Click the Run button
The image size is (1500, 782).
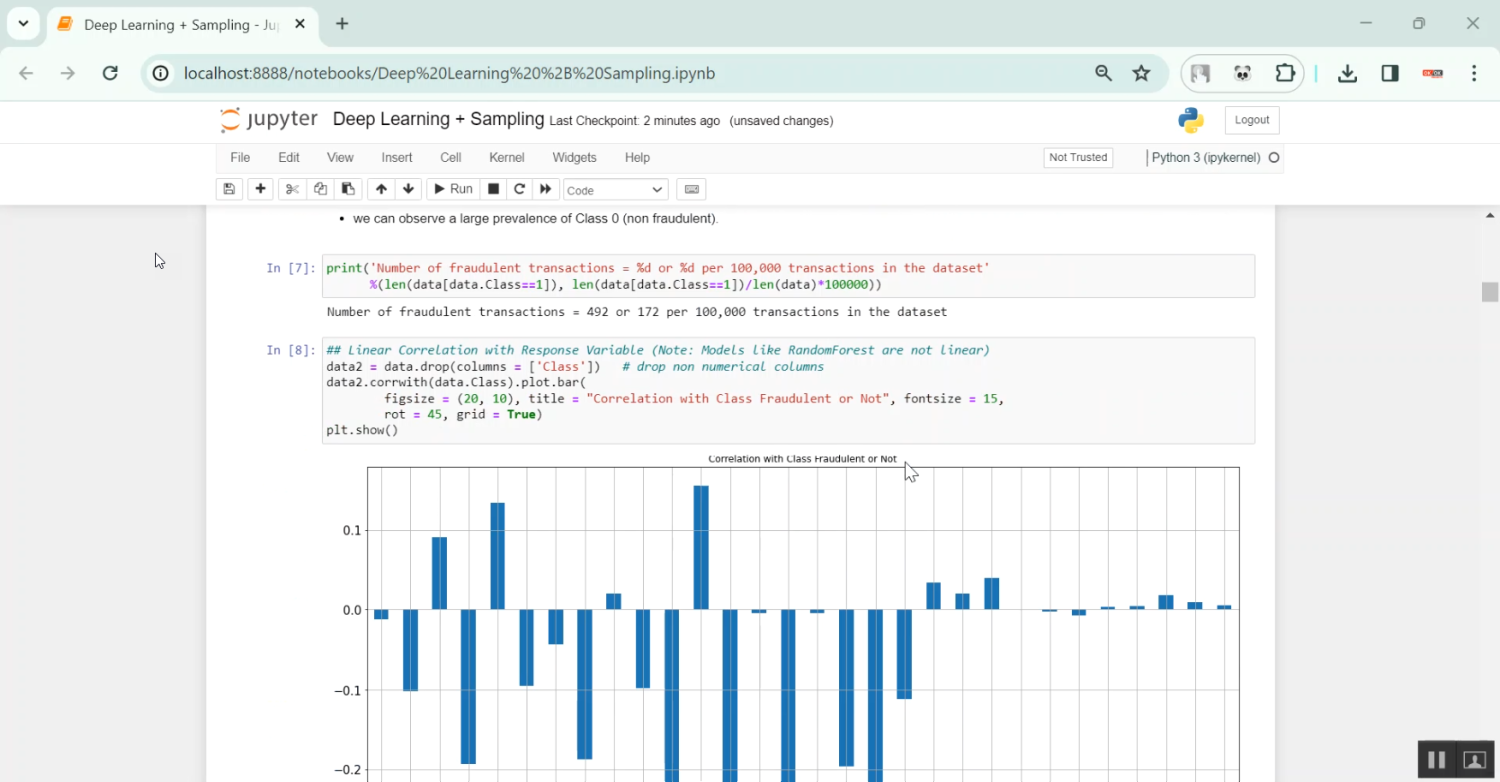point(451,189)
